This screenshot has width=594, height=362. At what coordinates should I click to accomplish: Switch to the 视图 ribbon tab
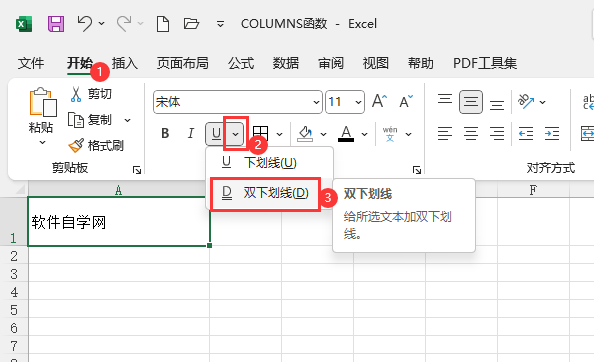pyautogui.click(x=375, y=63)
